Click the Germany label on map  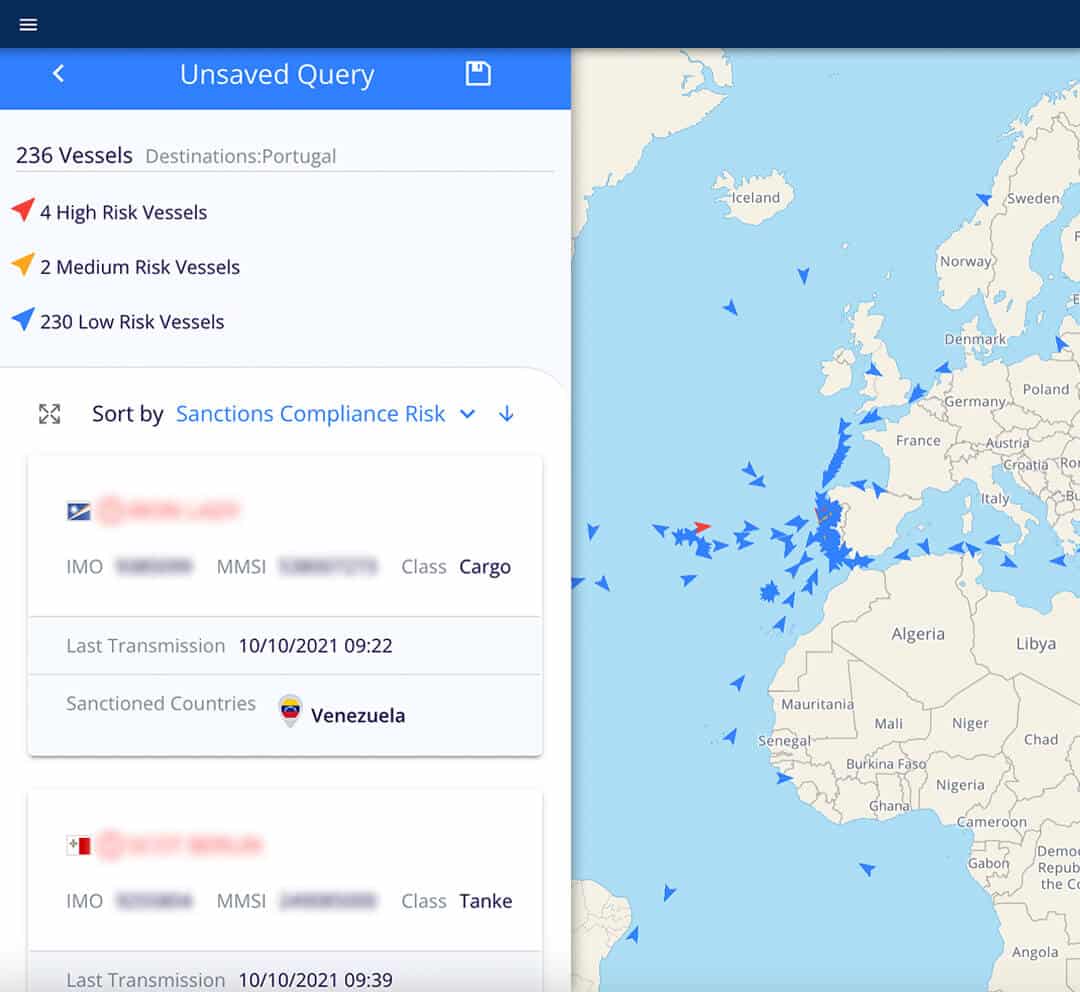point(975,401)
